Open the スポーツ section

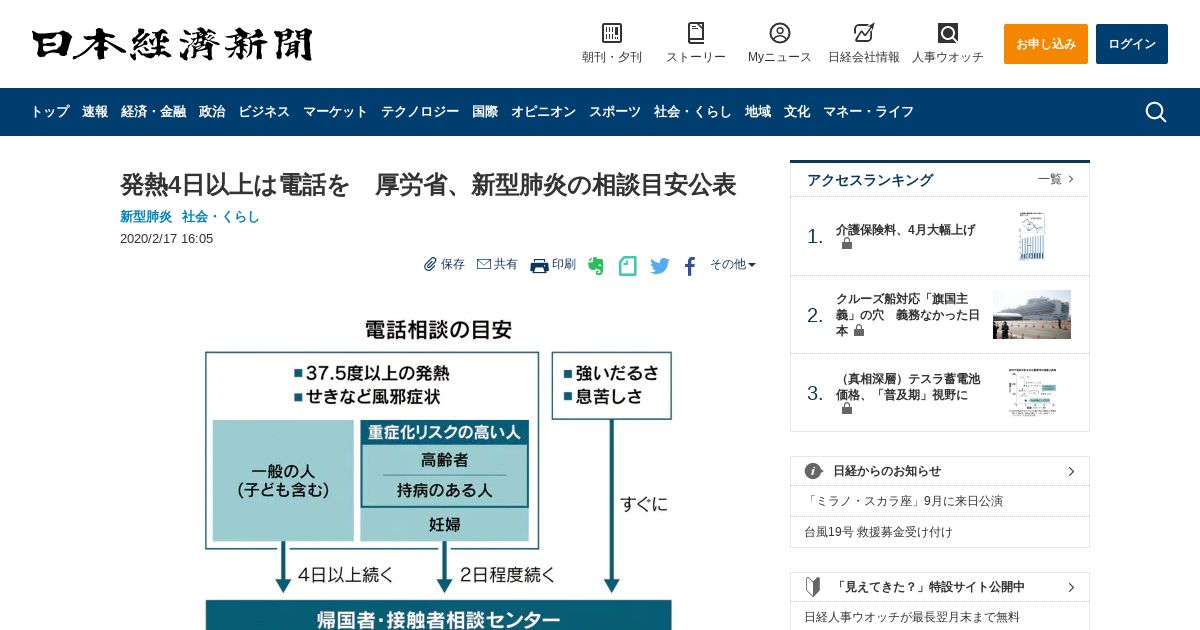click(x=615, y=112)
